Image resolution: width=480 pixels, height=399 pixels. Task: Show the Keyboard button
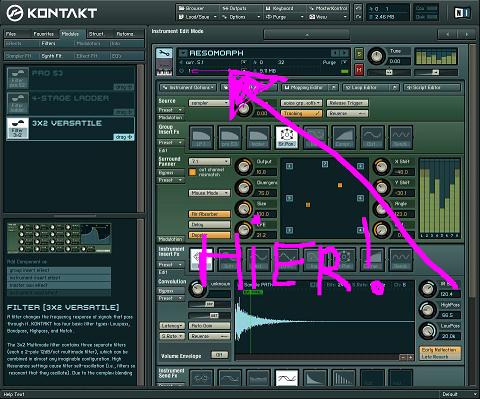pos(284,8)
